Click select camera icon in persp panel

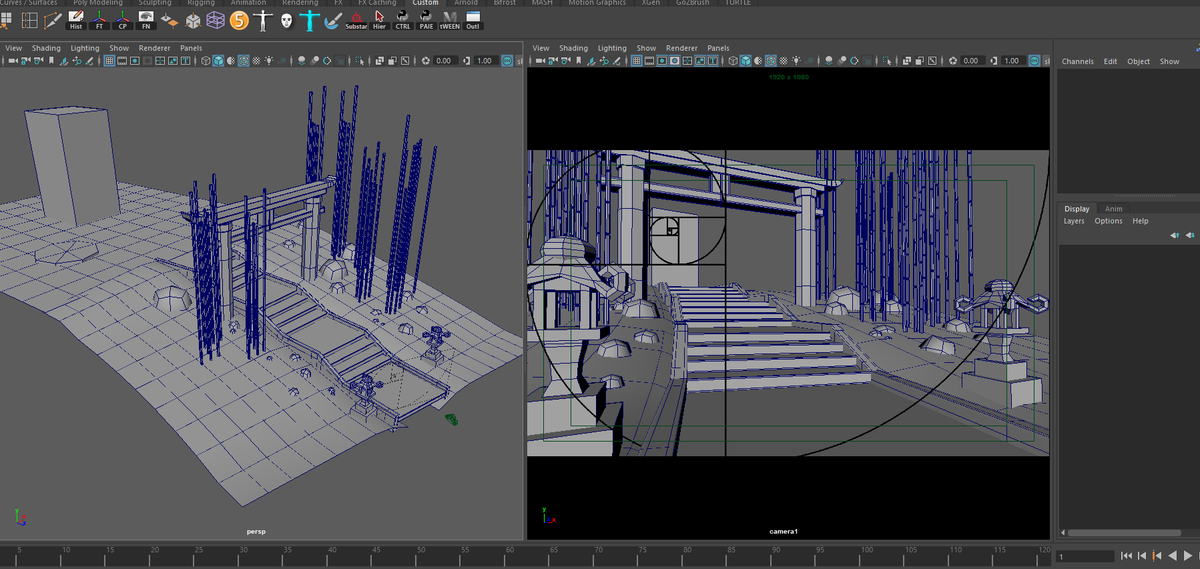(13, 61)
